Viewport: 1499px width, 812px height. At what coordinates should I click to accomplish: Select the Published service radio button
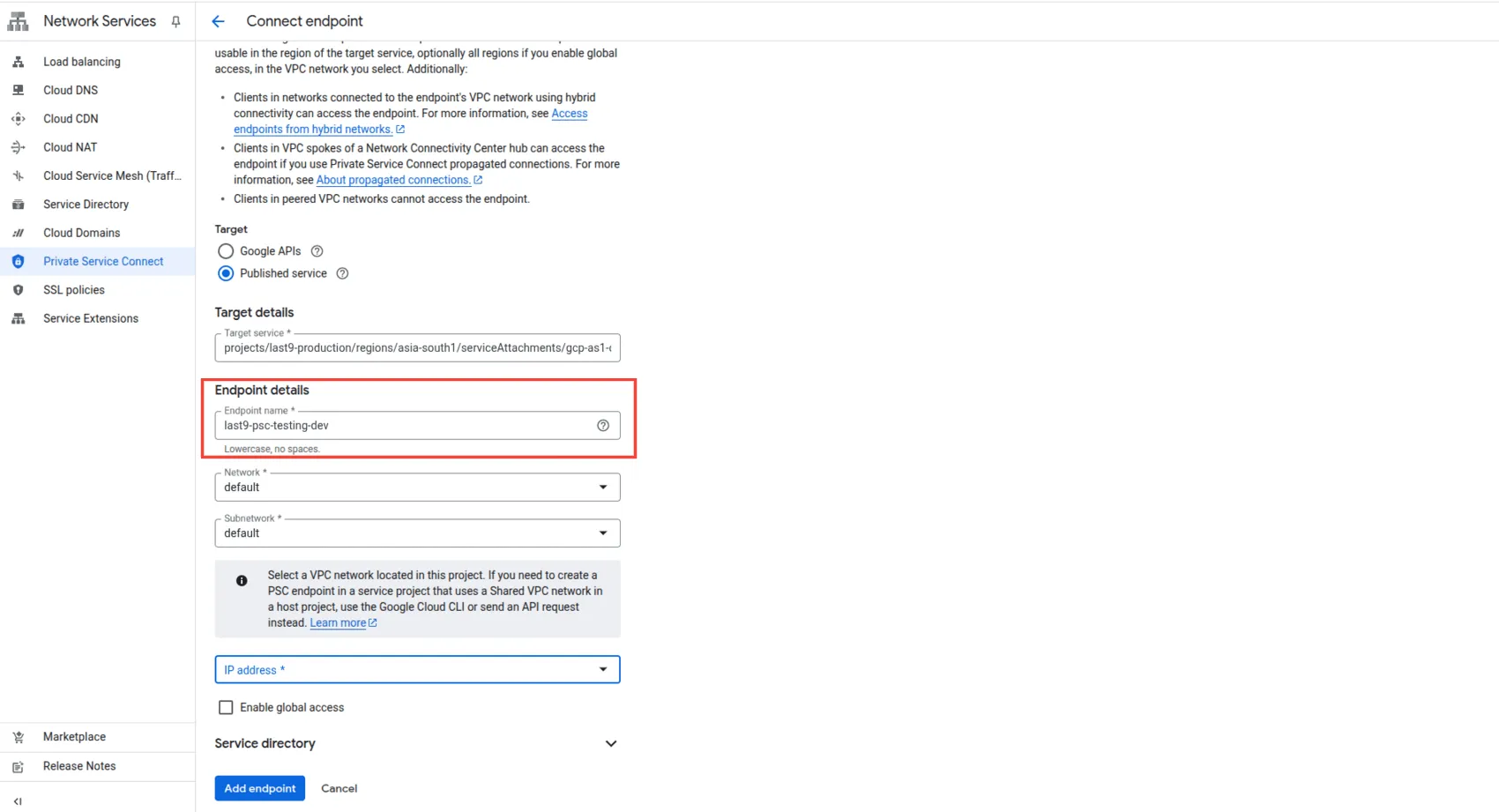226,273
